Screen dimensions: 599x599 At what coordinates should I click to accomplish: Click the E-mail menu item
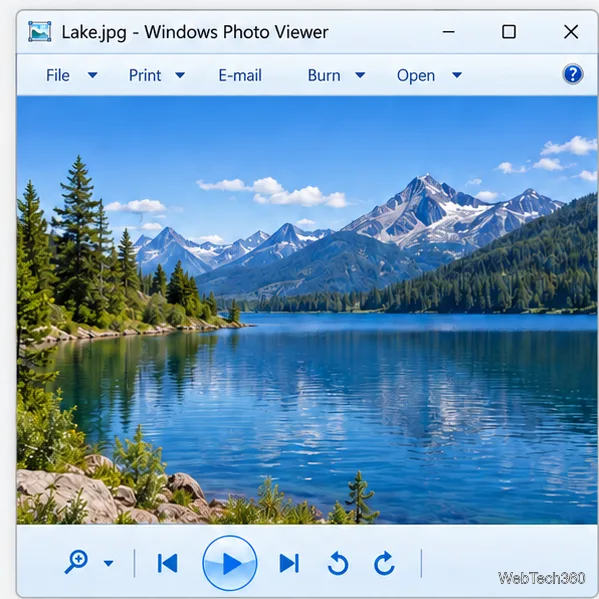coord(240,75)
